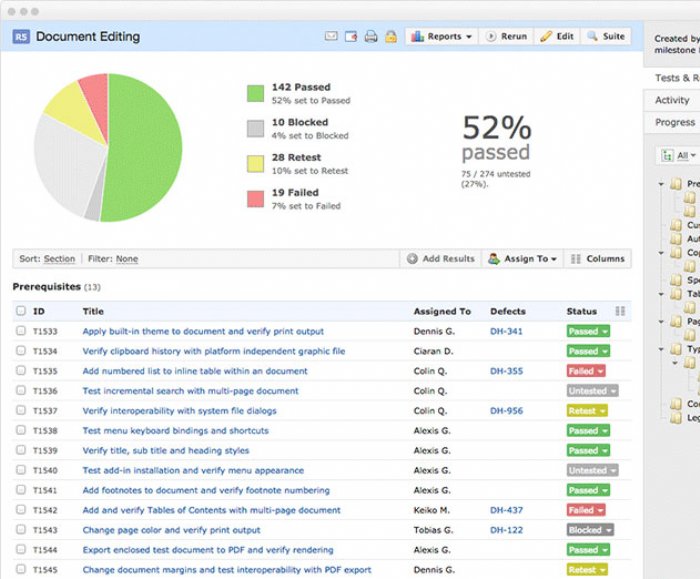
Task: Click the export icon beside the envelope
Action: pyautogui.click(x=351, y=37)
